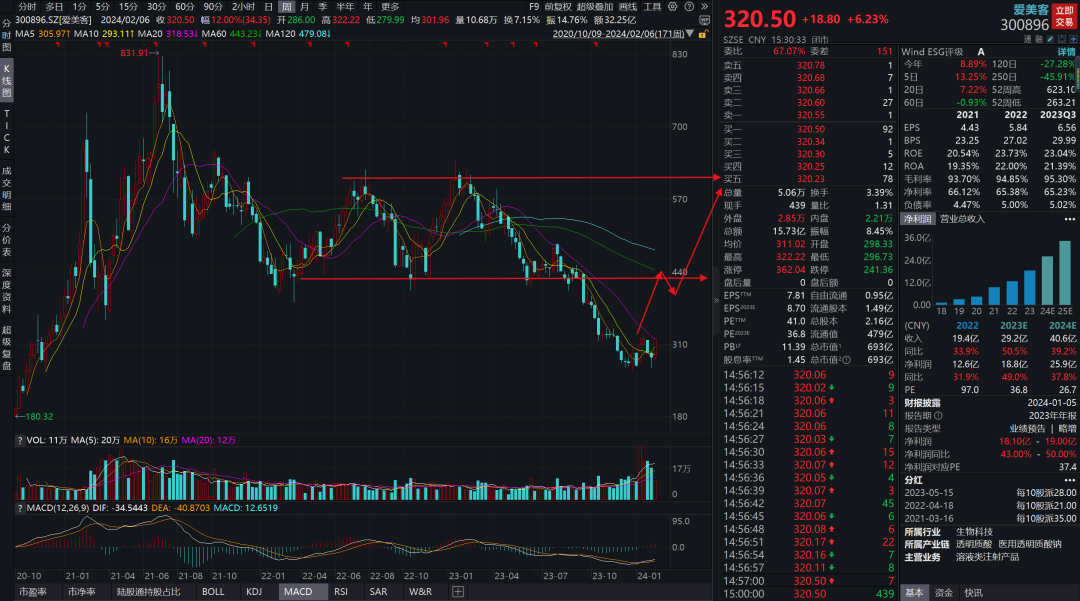
Task: Toggle 前复权 price adjustment mode
Action: click(x=557, y=6)
